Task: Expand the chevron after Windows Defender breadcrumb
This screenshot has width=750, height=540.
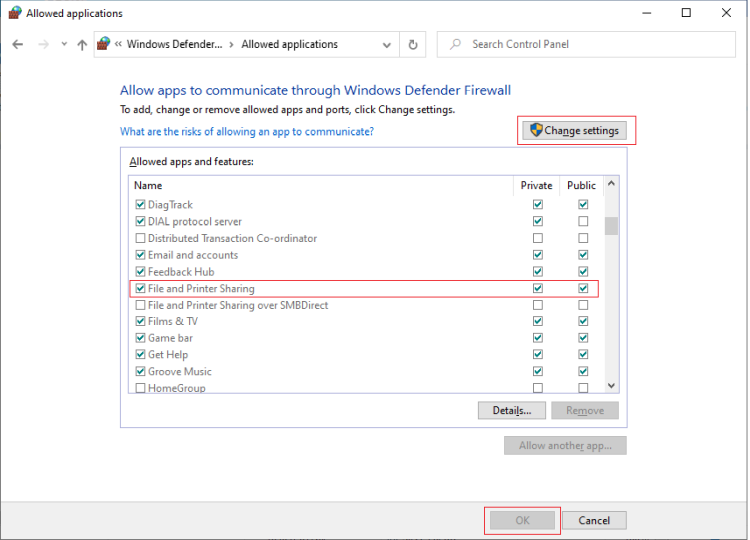Action: [x=232, y=44]
